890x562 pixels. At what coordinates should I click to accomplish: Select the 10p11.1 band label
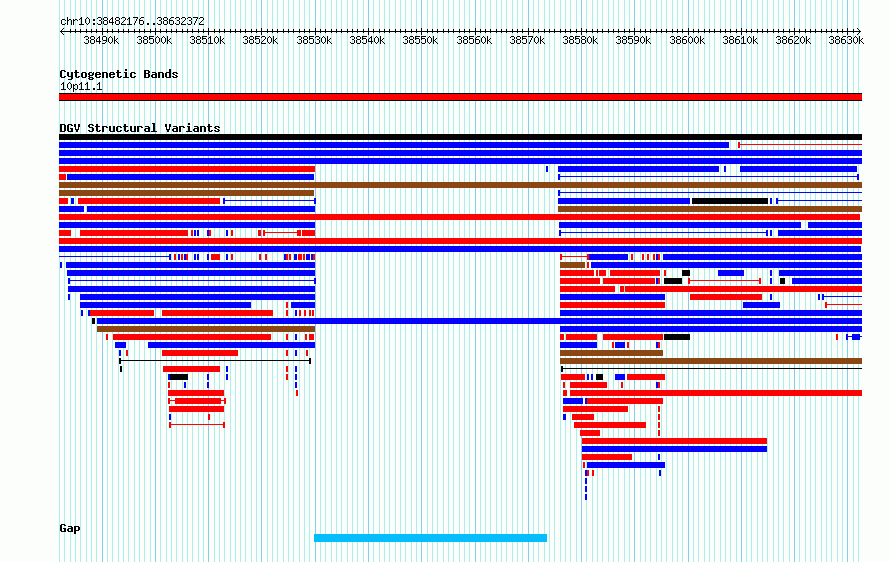coord(81,86)
